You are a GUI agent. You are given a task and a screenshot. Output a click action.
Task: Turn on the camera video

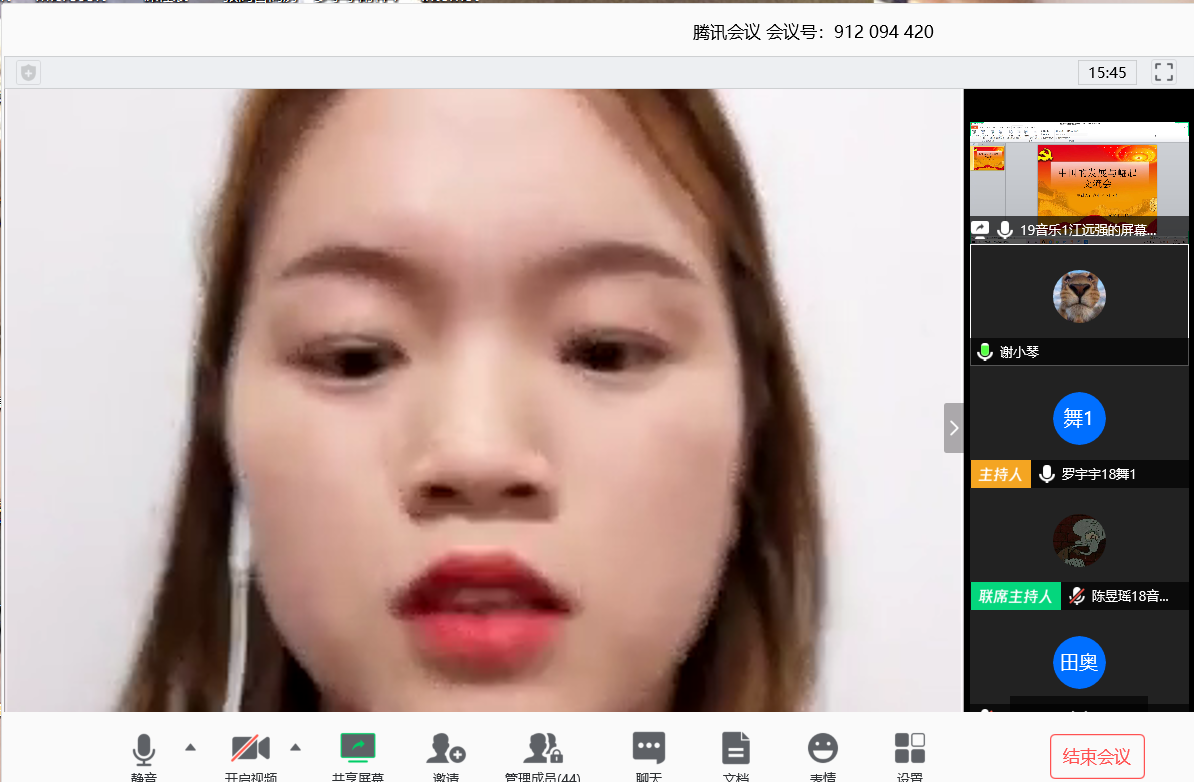250,750
